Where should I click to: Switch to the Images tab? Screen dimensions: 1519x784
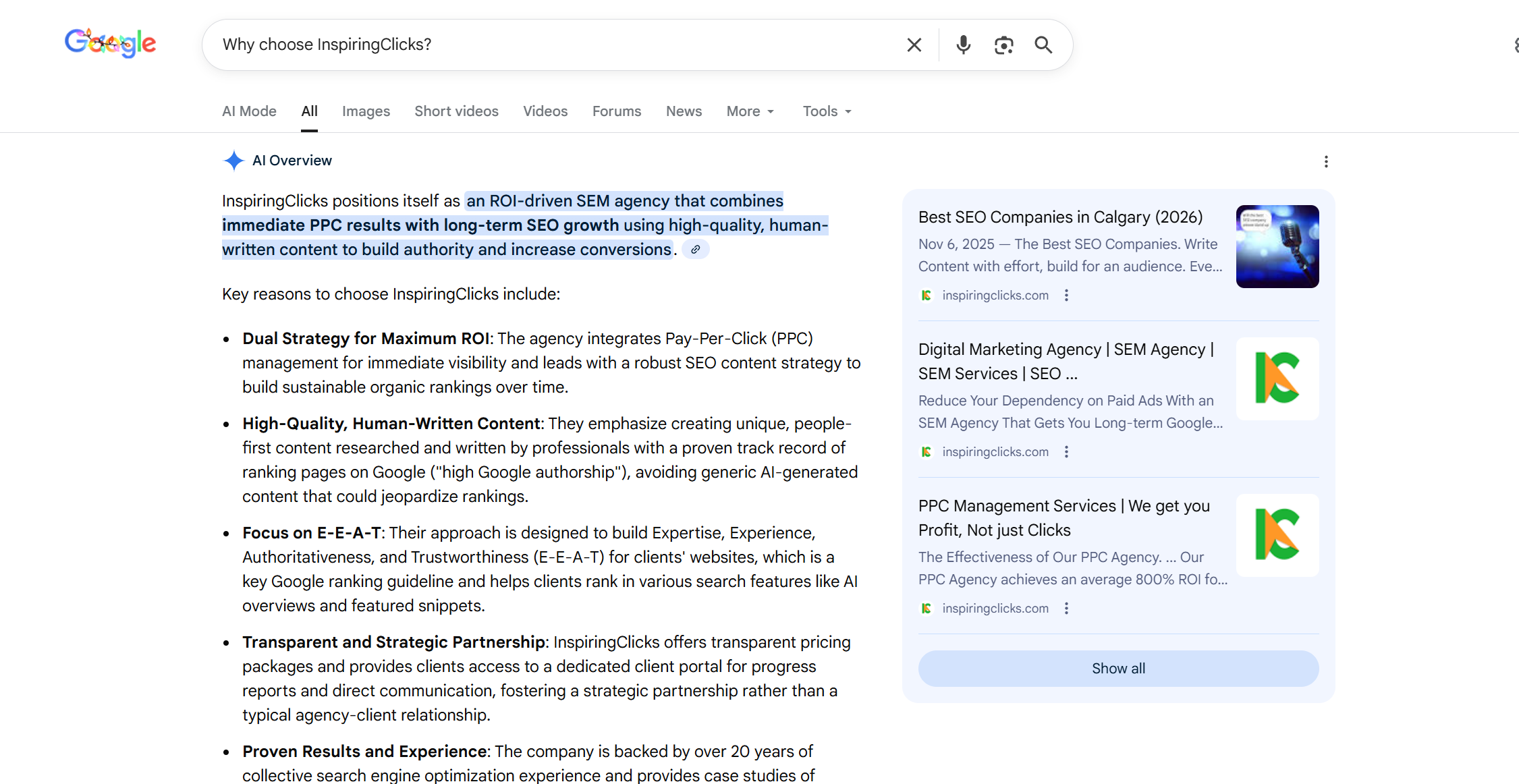[366, 111]
